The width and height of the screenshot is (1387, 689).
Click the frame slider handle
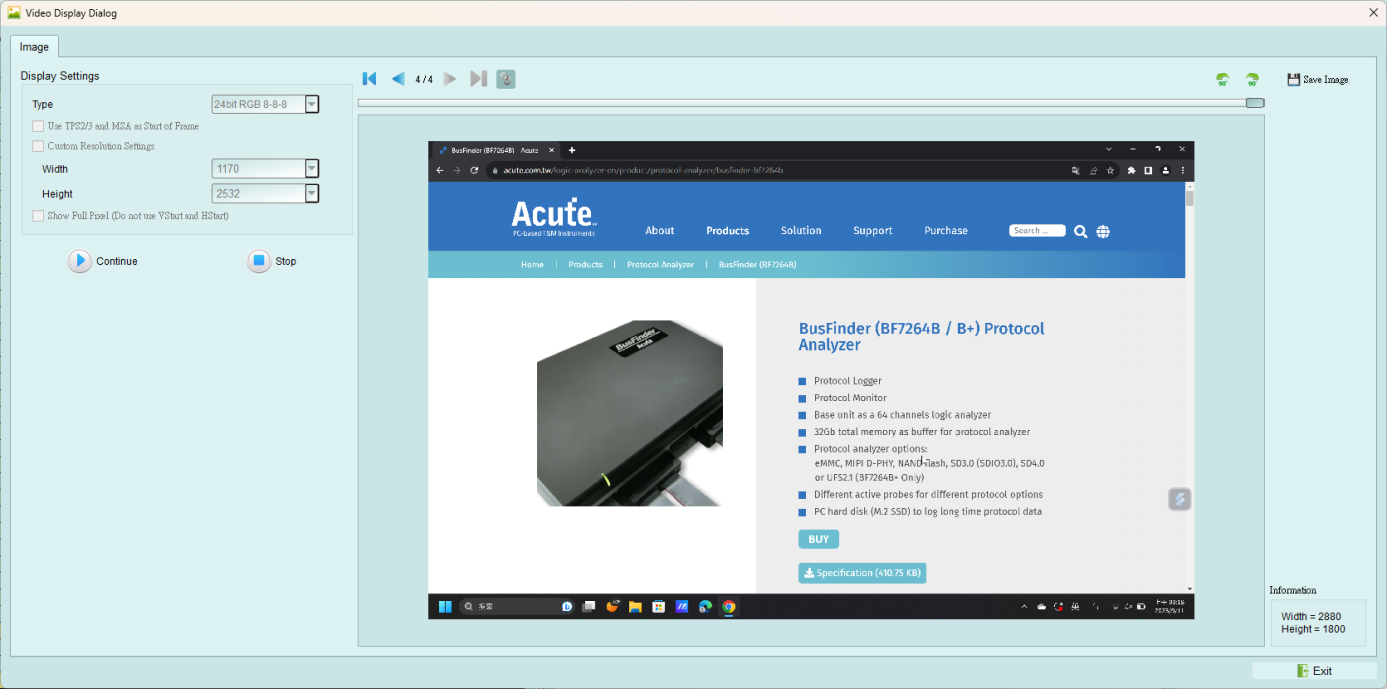click(1255, 103)
